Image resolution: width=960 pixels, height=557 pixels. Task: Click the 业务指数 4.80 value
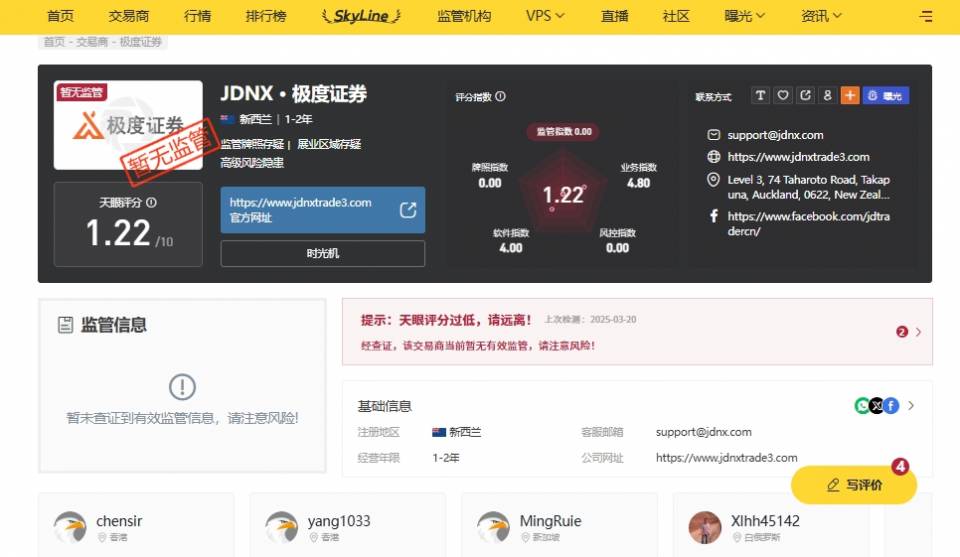click(x=639, y=182)
